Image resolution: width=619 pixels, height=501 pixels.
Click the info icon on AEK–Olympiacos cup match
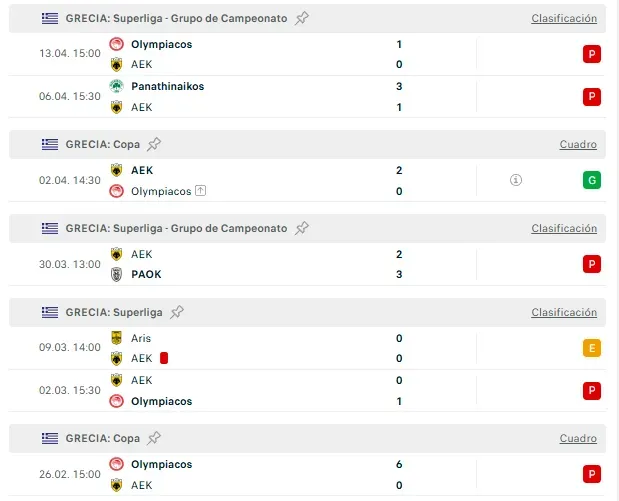tap(516, 180)
